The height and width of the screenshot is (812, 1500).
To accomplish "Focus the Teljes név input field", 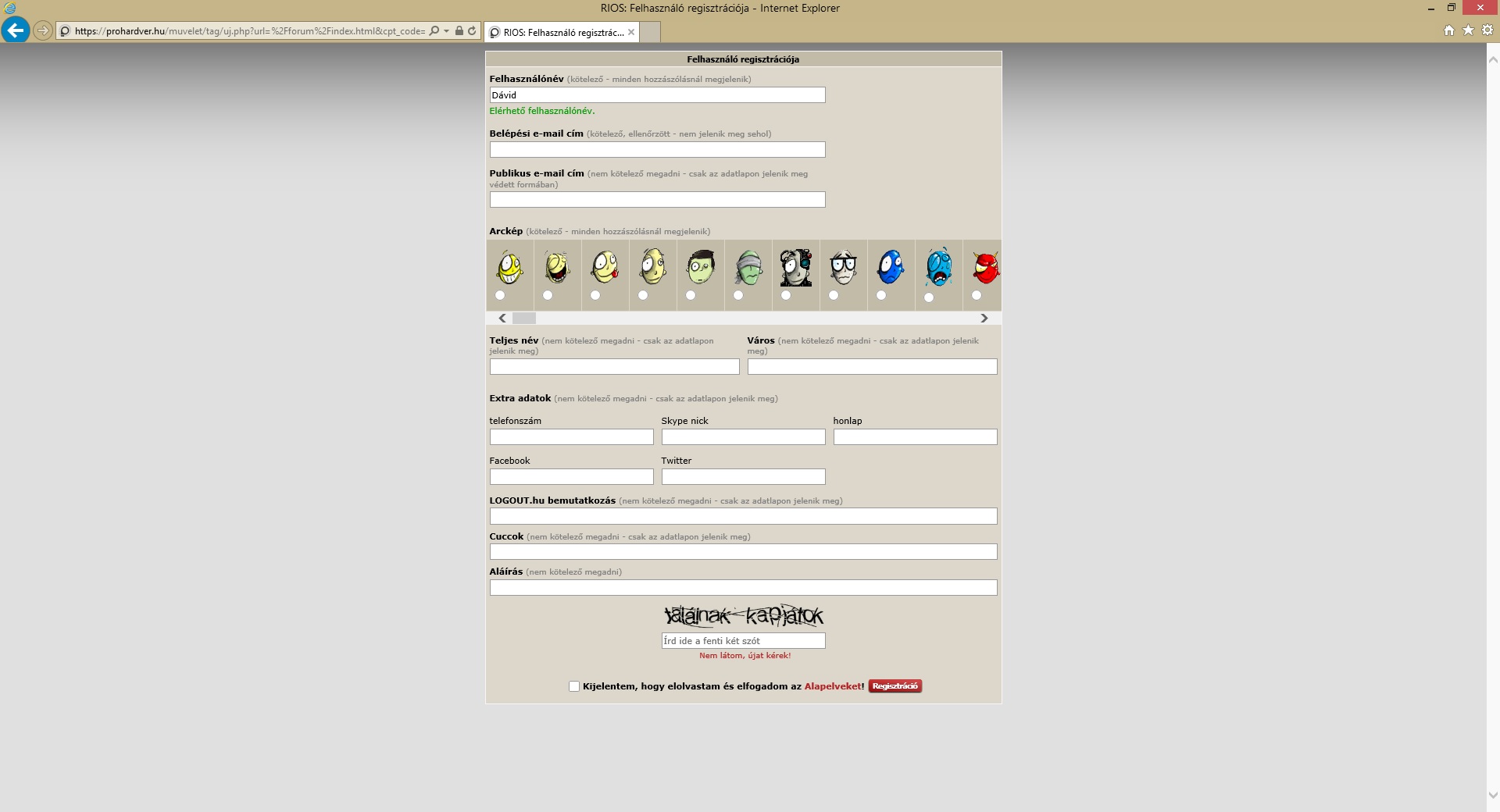I will [x=614, y=367].
